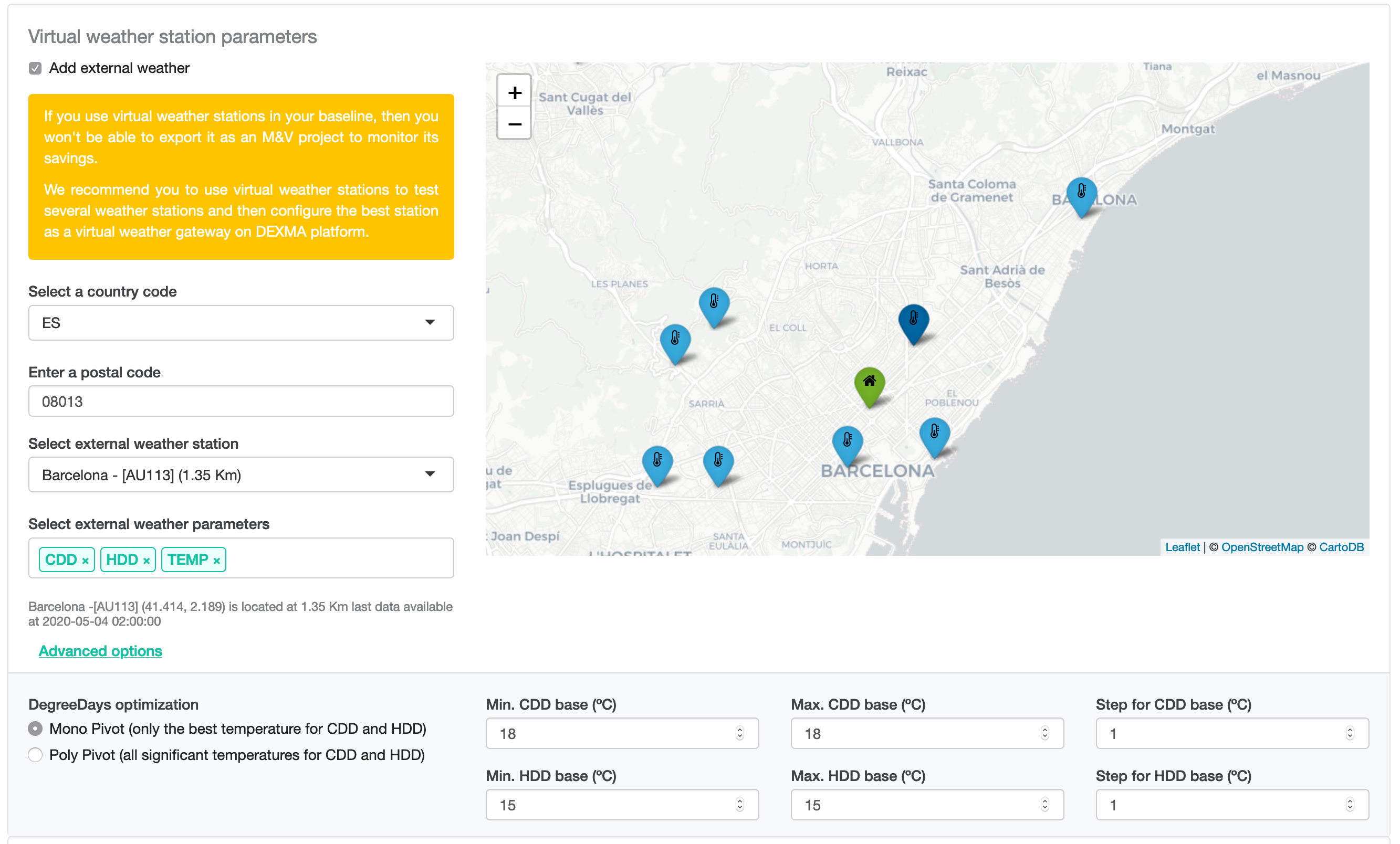
Task: Open the external weather station dropdown
Action: click(241, 474)
